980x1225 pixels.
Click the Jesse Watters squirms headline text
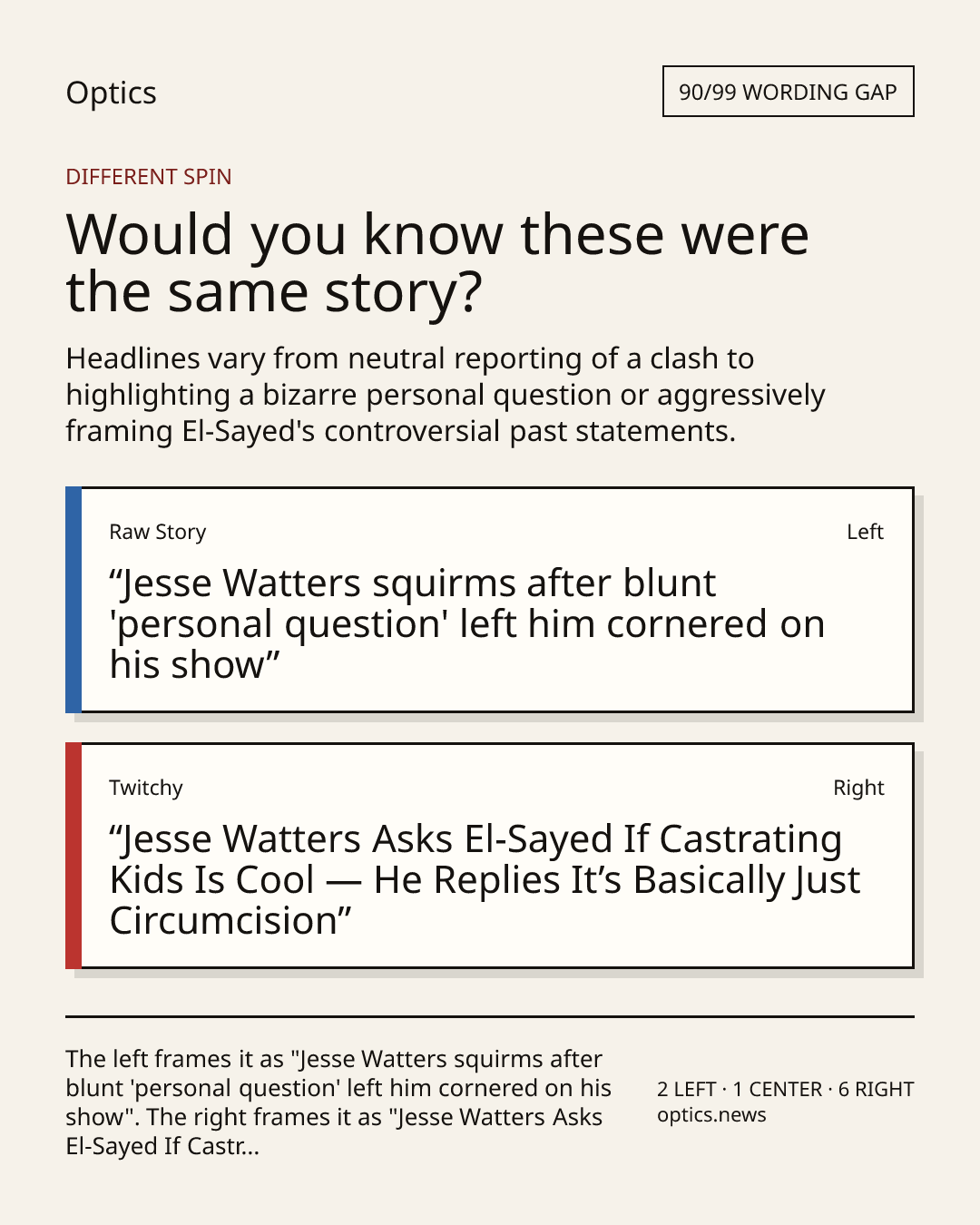[x=467, y=623]
